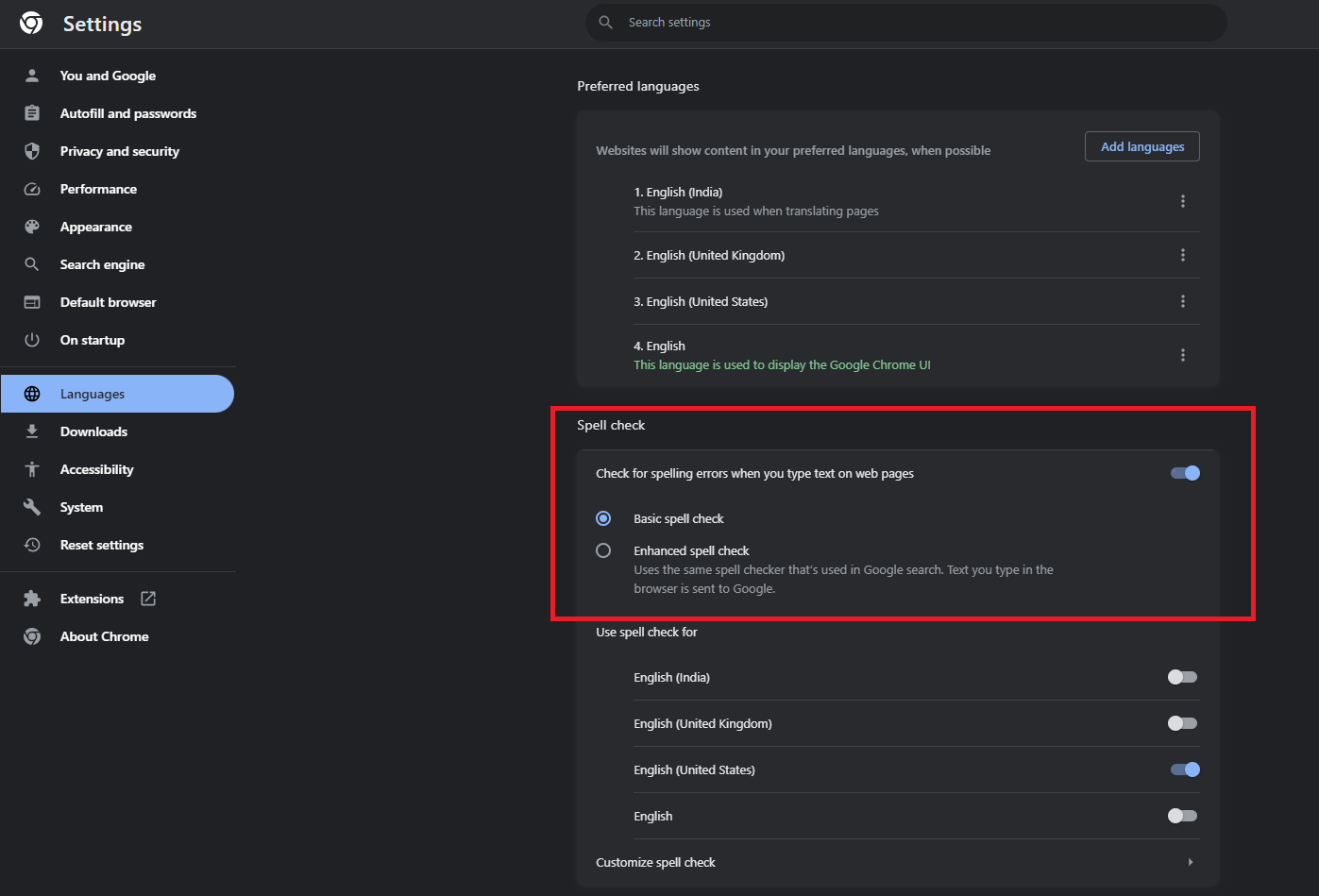
Task: Click the Accessibility figure icon
Action: [32, 469]
